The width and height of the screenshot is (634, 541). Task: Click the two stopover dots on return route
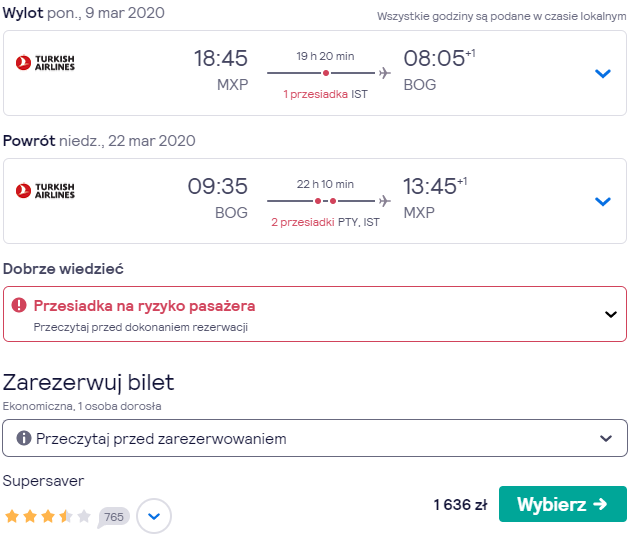click(325, 201)
